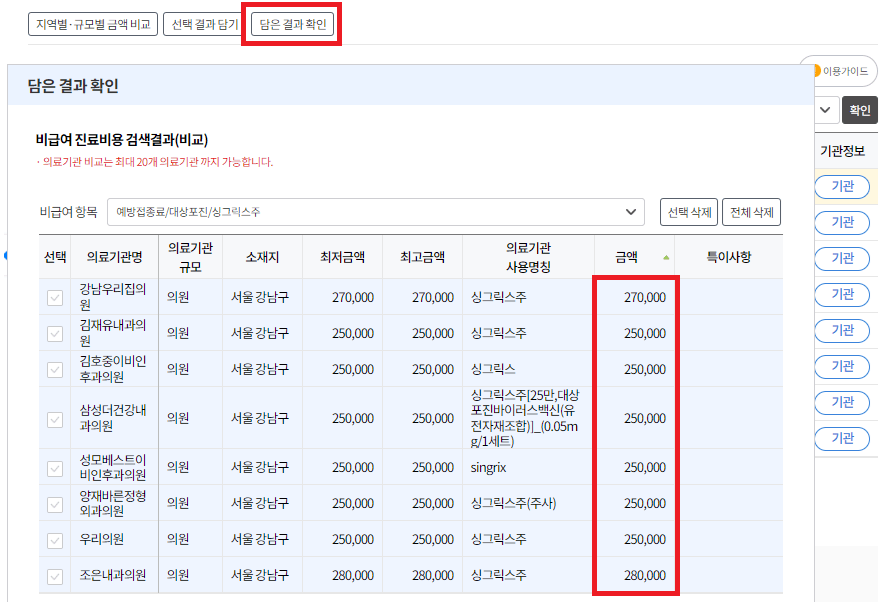Toggle checkbox for 양재바른정형외과의원 row
The image size is (891, 609).
(x=55, y=504)
